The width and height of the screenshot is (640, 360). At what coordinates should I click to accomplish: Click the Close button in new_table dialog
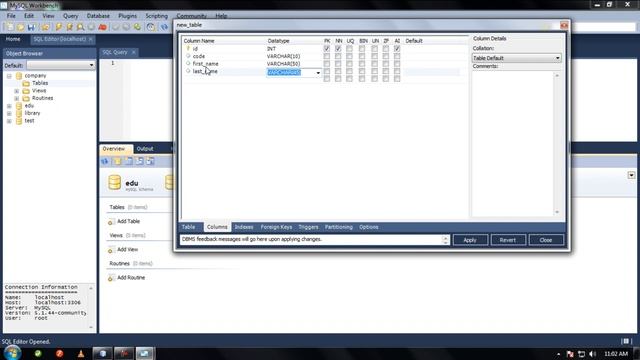point(546,240)
